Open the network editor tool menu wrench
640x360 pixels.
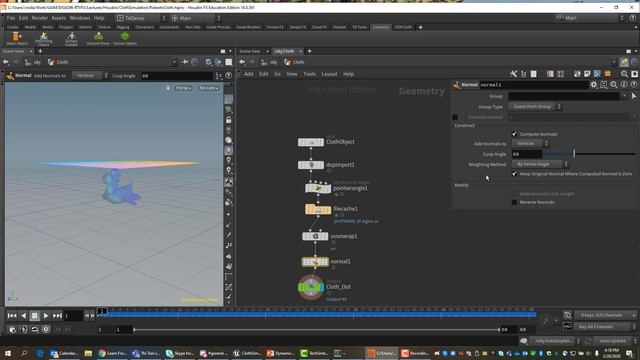[513, 74]
